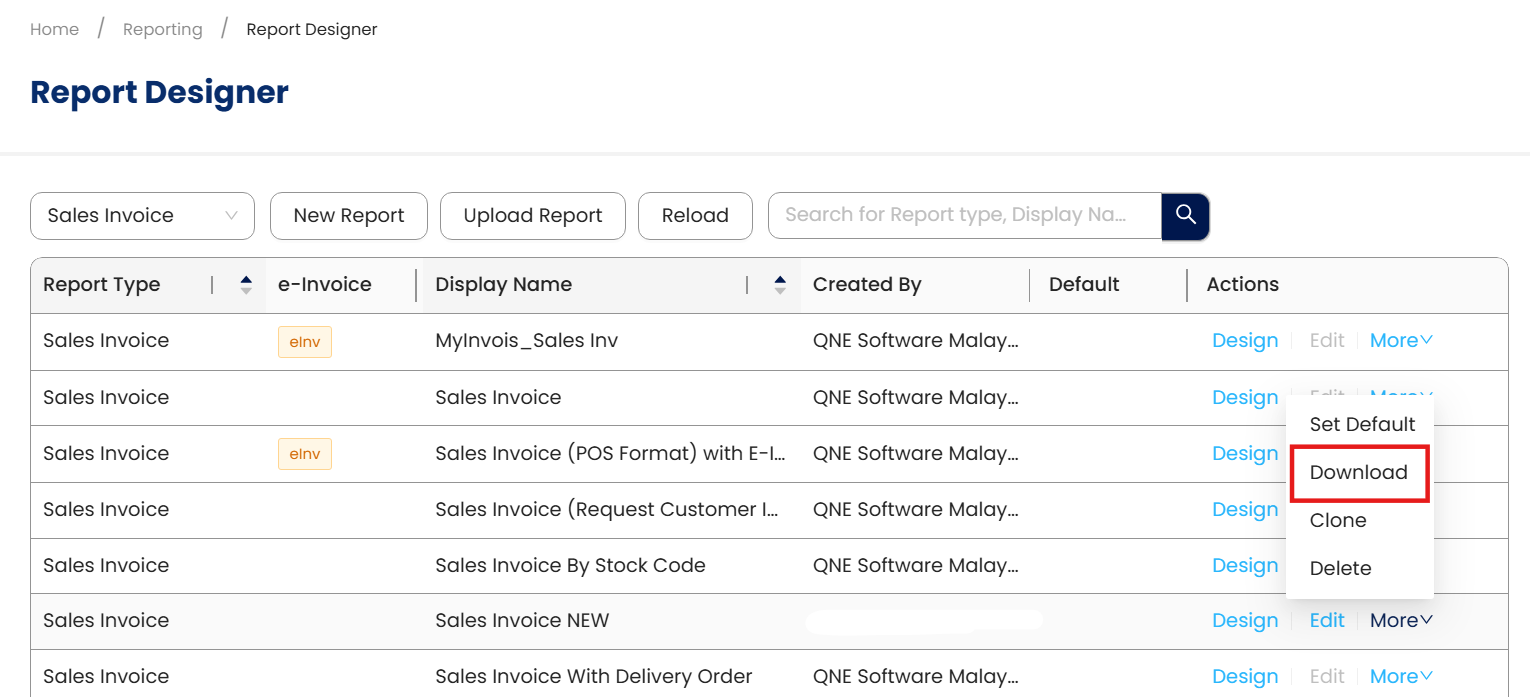Choose Set Default from the More menu
The width and height of the screenshot is (1530, 697).
[1362, 424]
